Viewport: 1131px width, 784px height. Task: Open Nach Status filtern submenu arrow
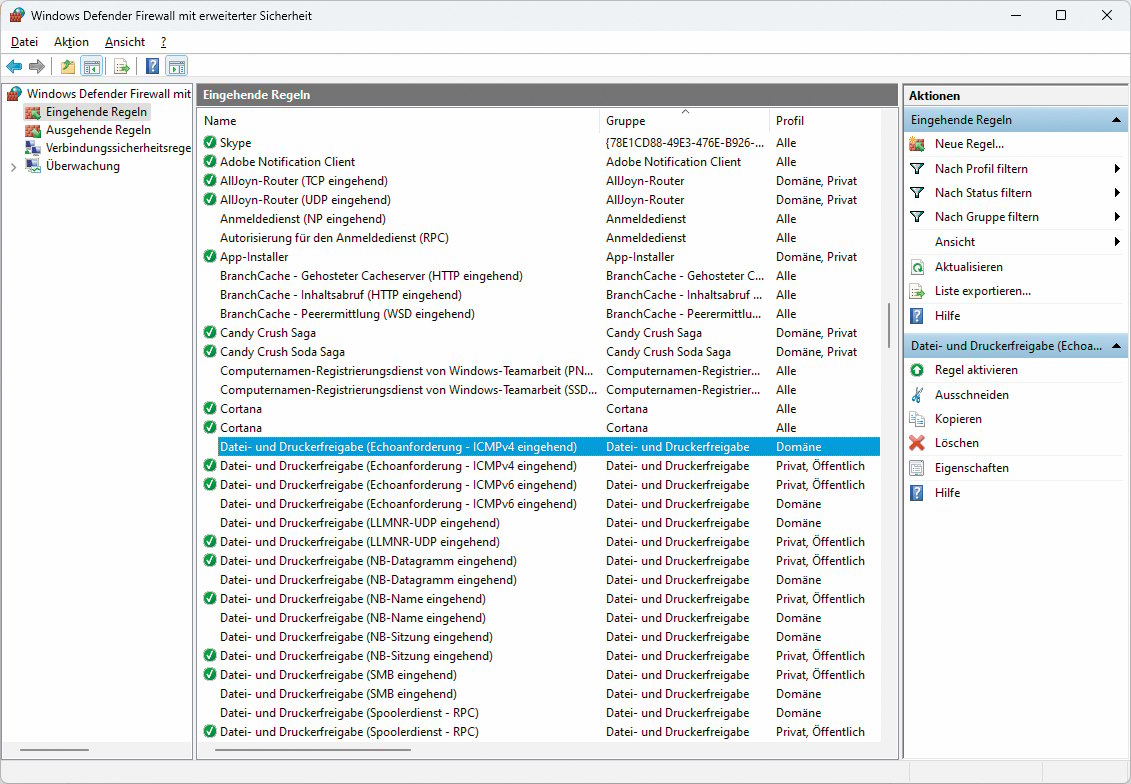pyautogui.click(x=1117, y=193)
